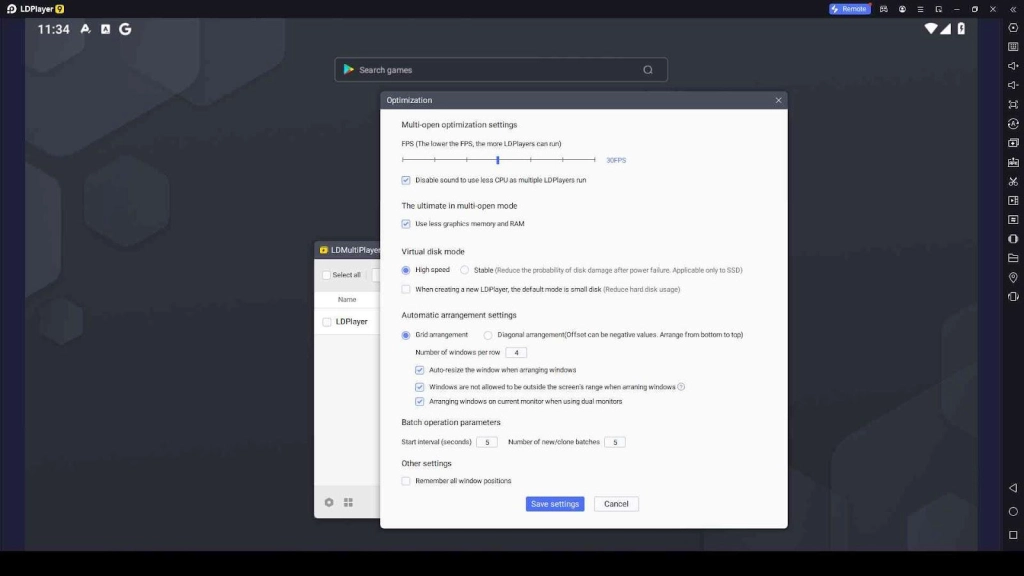The image size is (1024, 576).
Task: Click the rotate screen icon
Action: [1013, 296]
